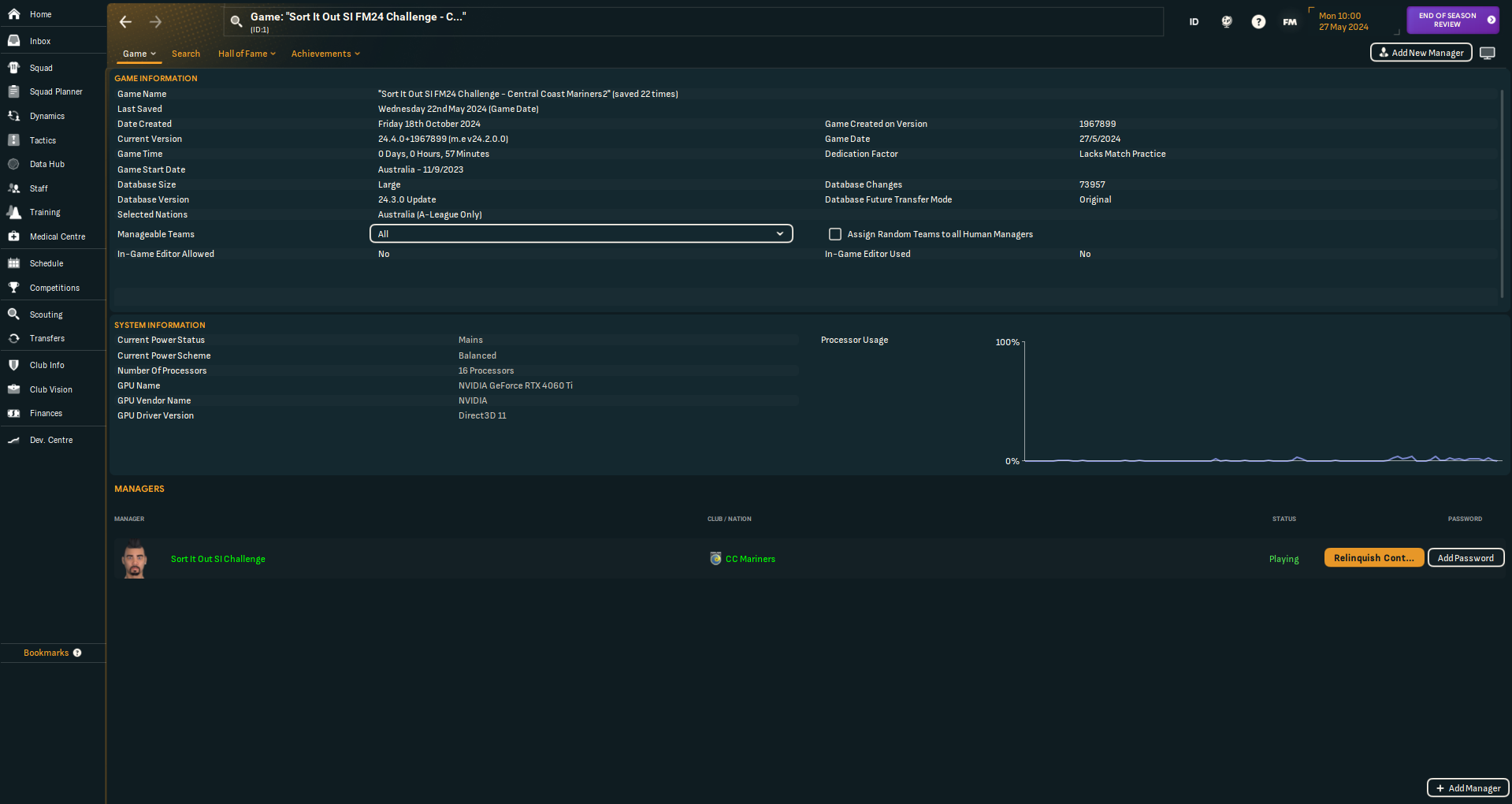This screenshot has height=804, width=1512.
Task: Click the 24.3.0 Update value
Action: 407,199
